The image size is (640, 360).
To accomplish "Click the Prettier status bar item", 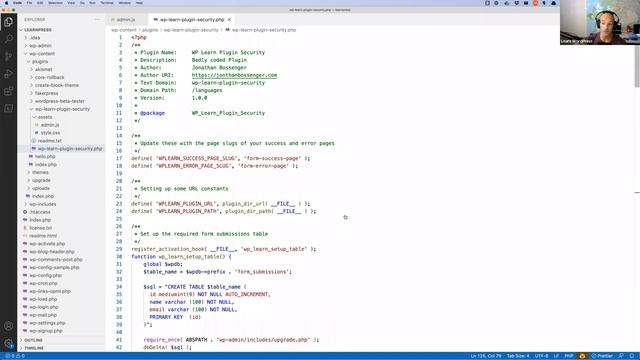I will tap(602, 356).
